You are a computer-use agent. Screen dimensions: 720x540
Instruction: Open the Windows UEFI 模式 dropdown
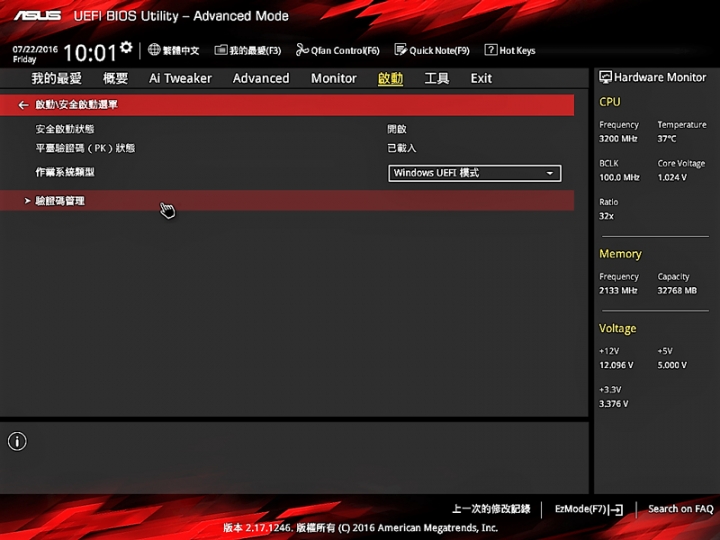pyautogui.click(x=474, y=173)
